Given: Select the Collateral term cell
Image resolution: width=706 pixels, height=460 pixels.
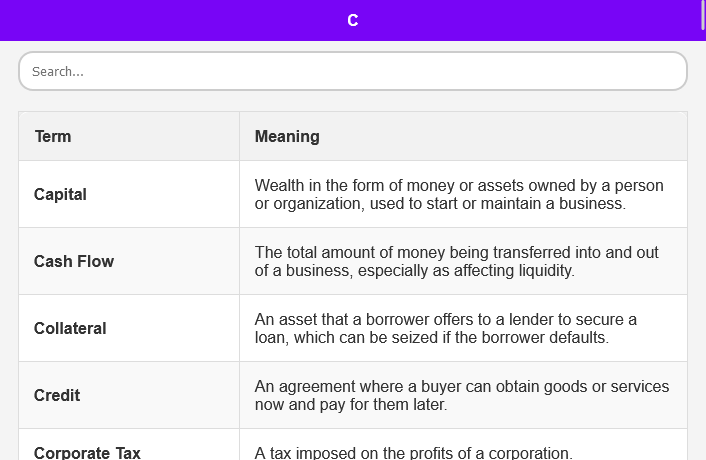Looking at the screenshot, I should pos(129,329).
